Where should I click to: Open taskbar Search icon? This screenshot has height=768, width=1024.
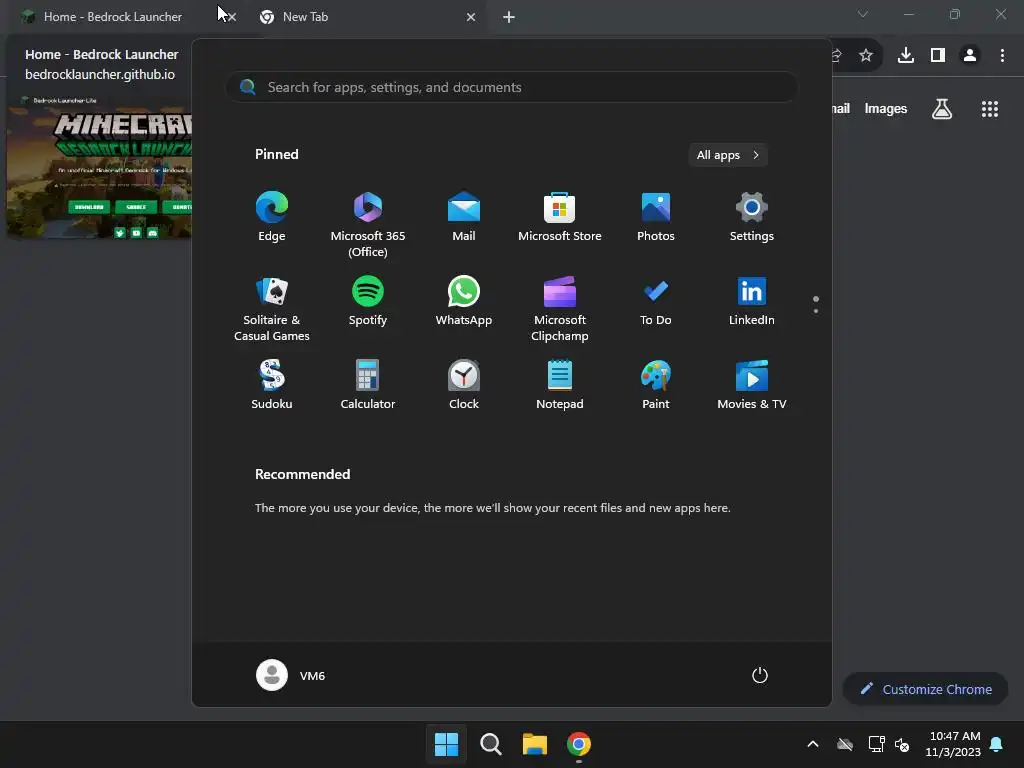pos(490,744)
